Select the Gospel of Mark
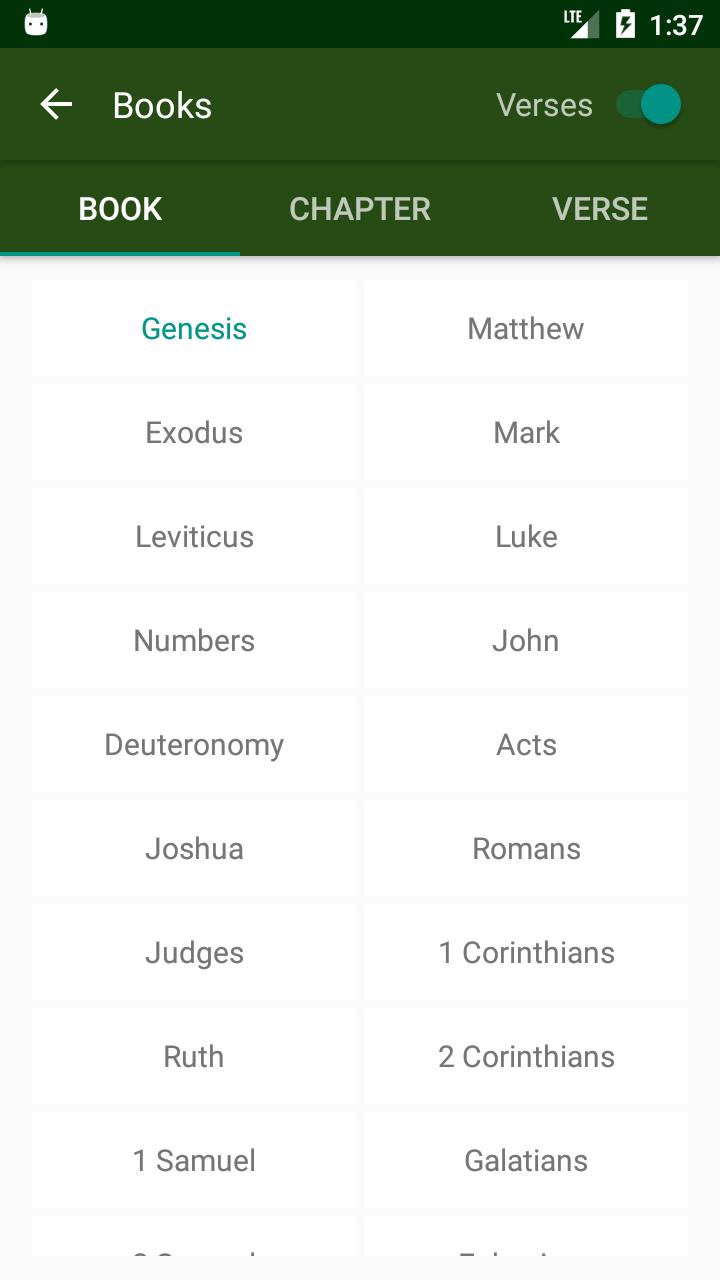The image size is (720, 1280). 526,432
